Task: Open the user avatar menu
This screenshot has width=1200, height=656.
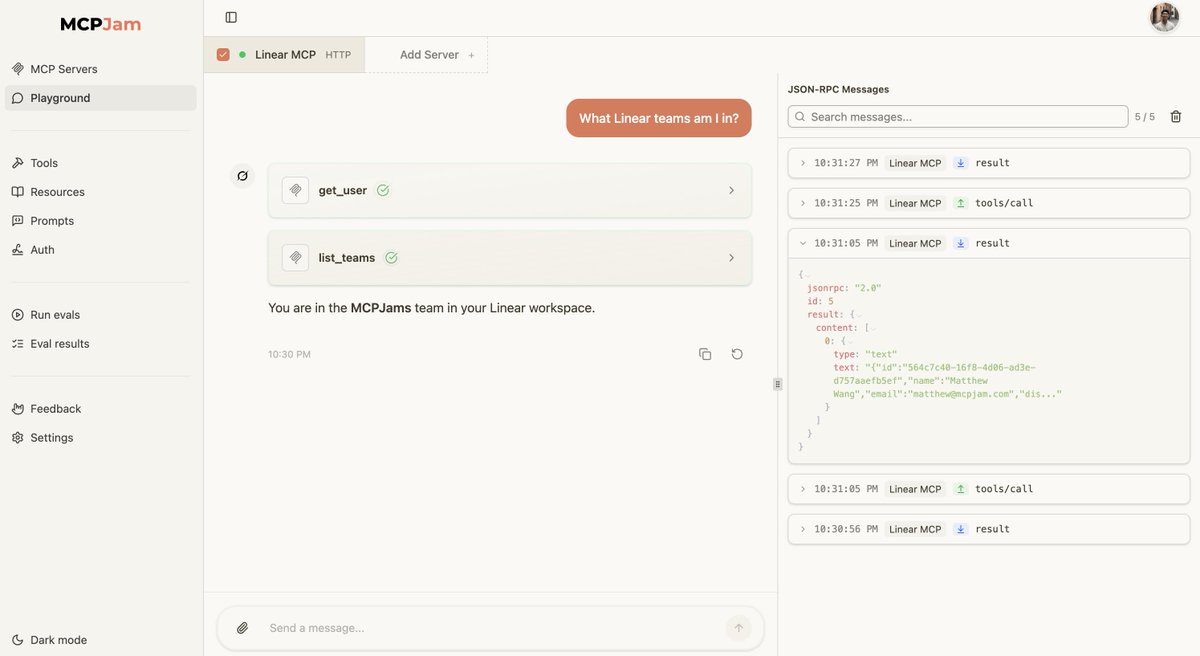Action: [x=1164, y=17]
